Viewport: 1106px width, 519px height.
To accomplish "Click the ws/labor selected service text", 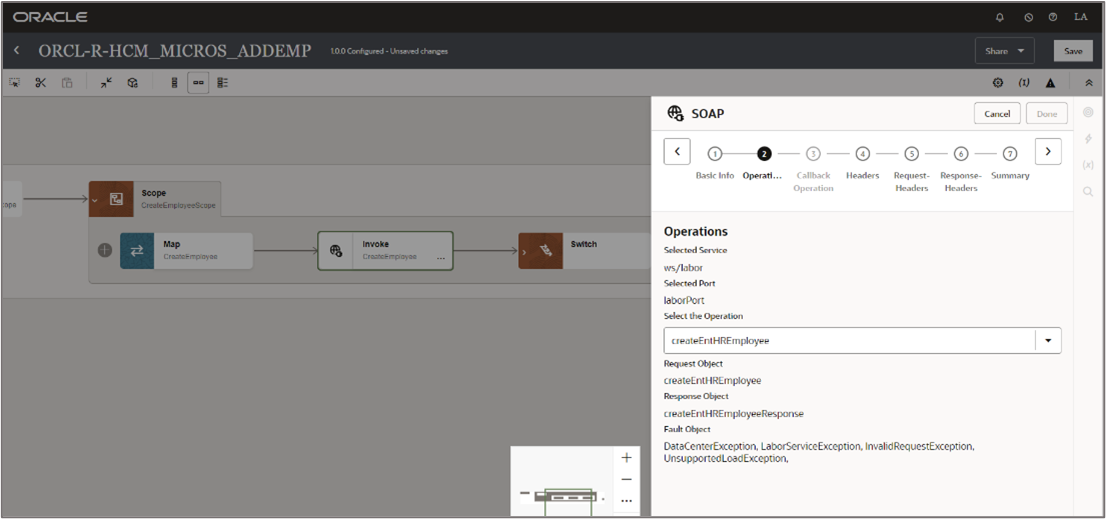I will [x=683, y=267].
